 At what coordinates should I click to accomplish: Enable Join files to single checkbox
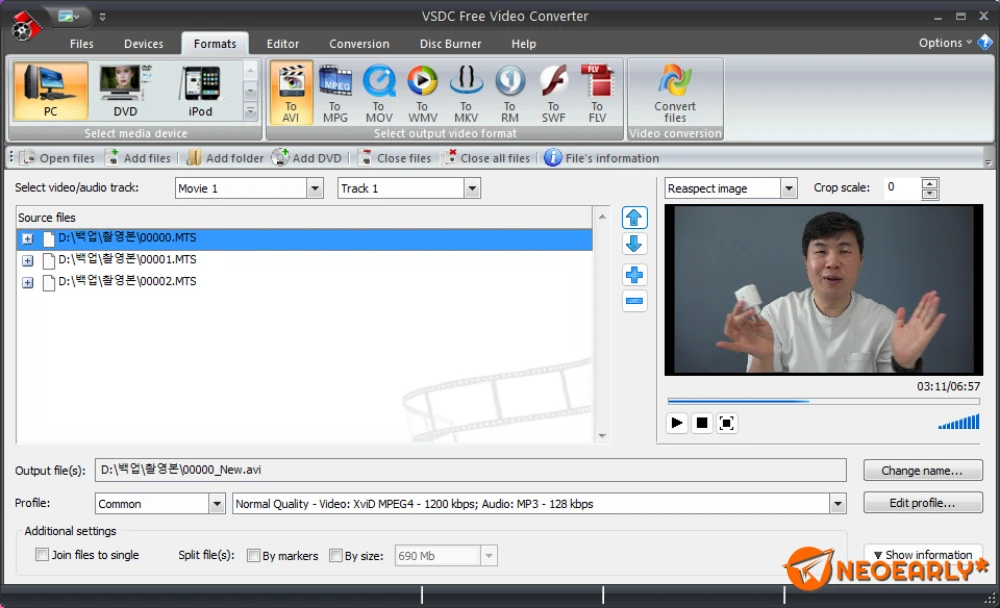coord(42,554)
